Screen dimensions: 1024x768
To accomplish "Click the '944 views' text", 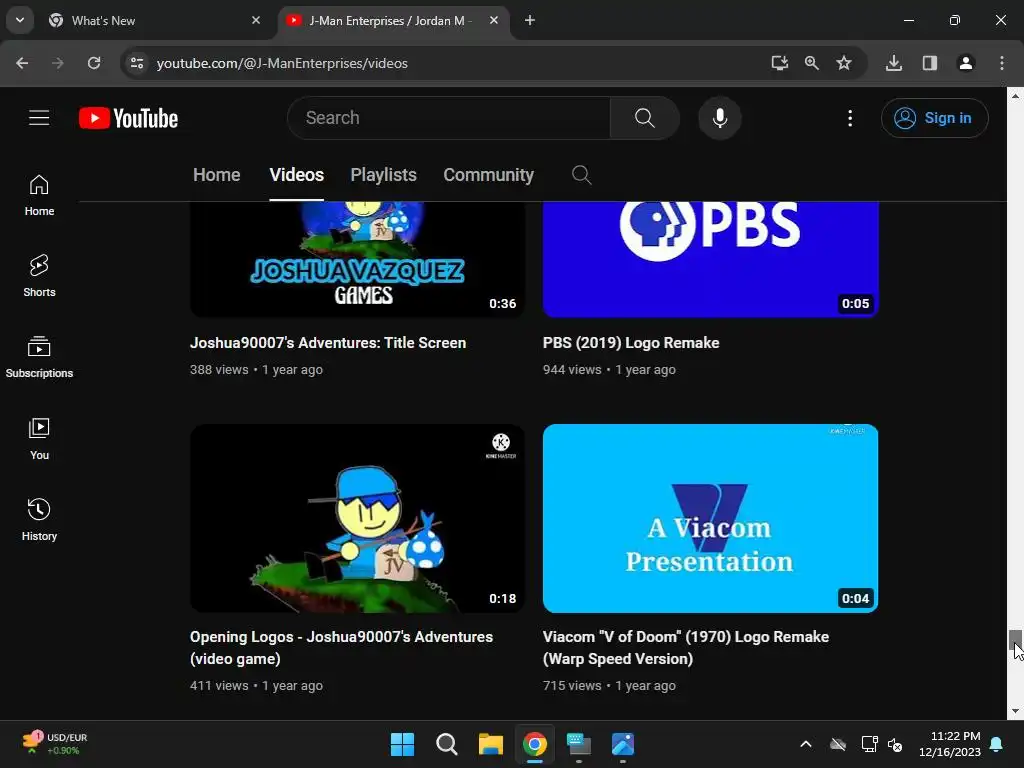I will (x=572, y=370).
